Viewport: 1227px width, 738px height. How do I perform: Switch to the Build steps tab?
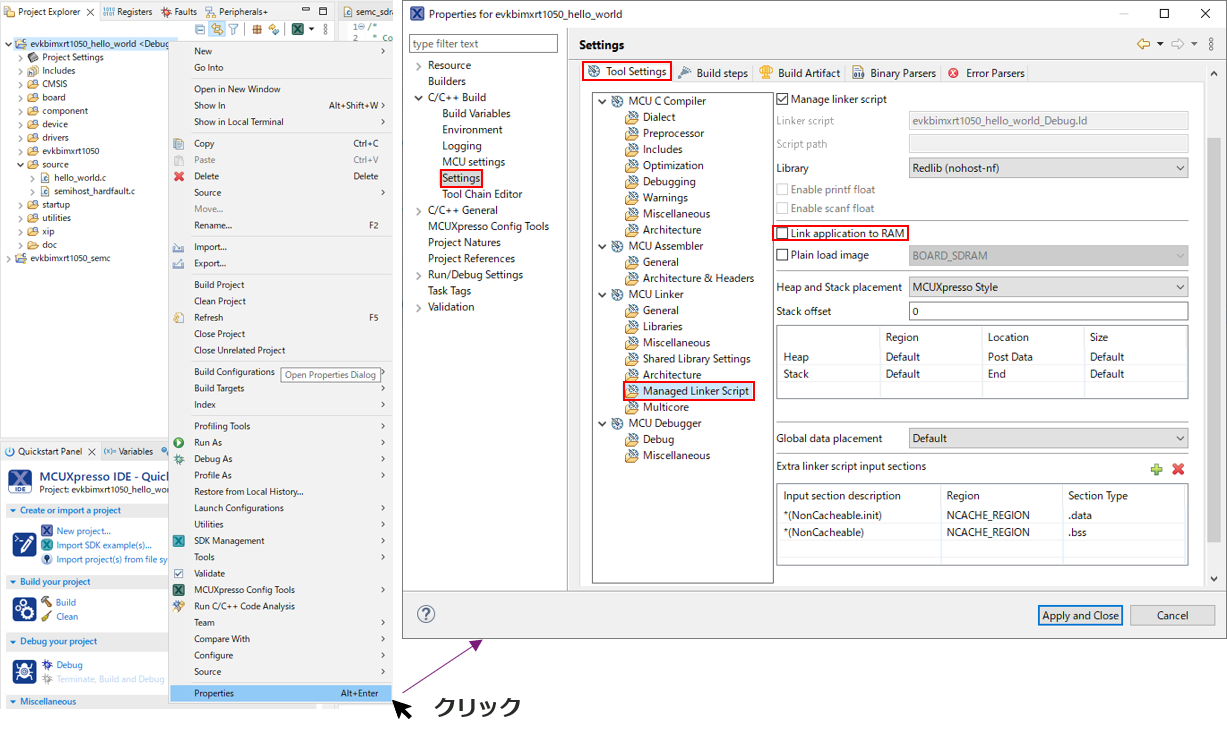(712, 73)
